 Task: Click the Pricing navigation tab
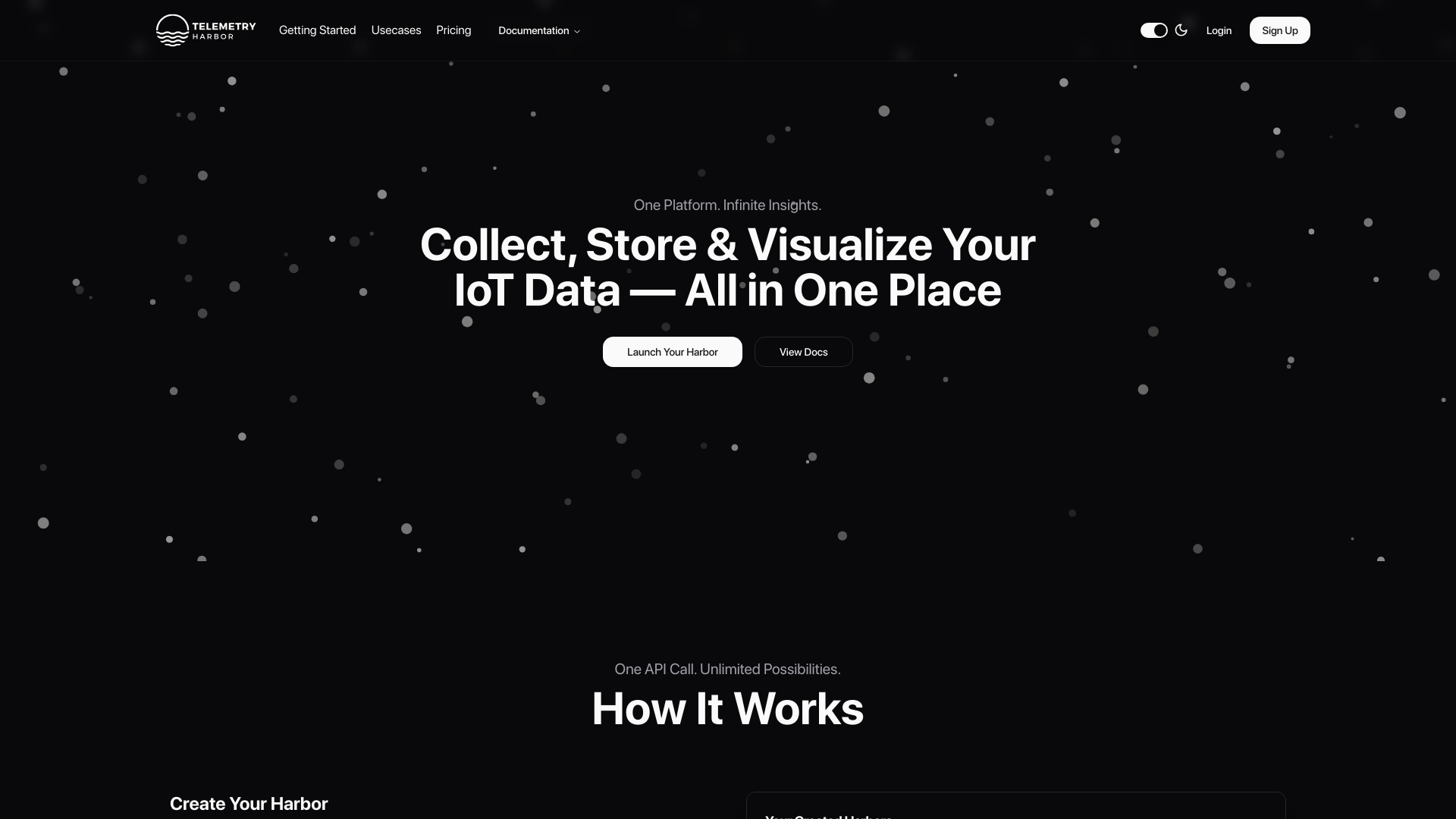(453, 30)
